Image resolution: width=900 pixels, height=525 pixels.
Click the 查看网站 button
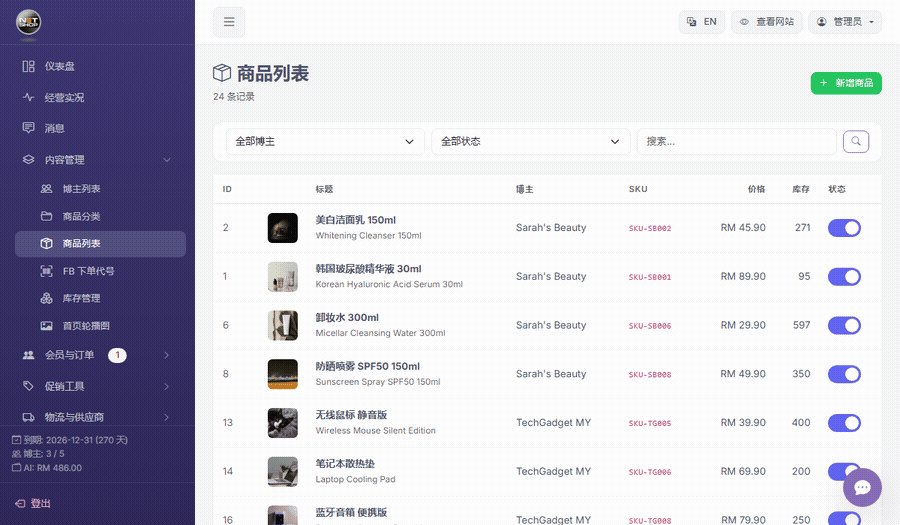coord(767,22)
